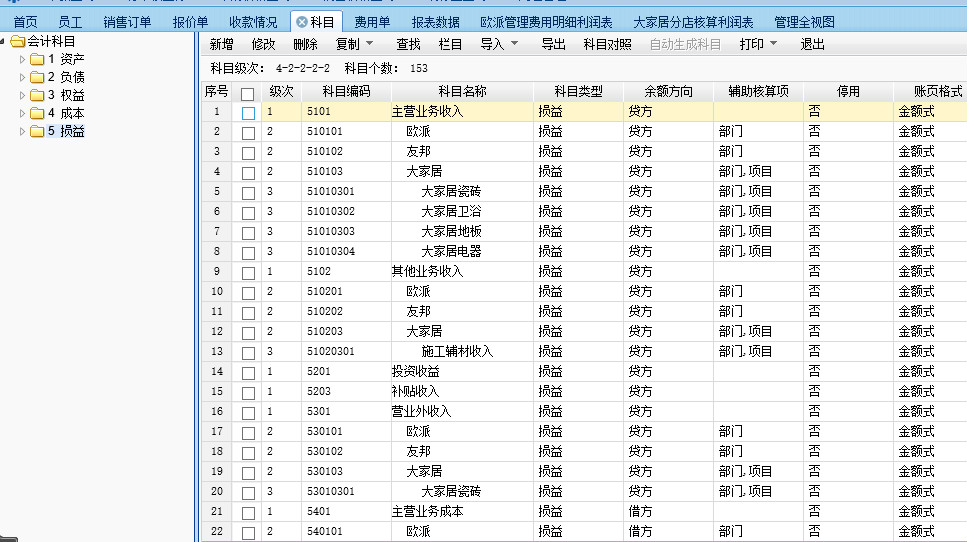Click the 修改 toolbar button
Image resolution: width=967 pixels, height=542 pixels.
(x=263, y=44)
